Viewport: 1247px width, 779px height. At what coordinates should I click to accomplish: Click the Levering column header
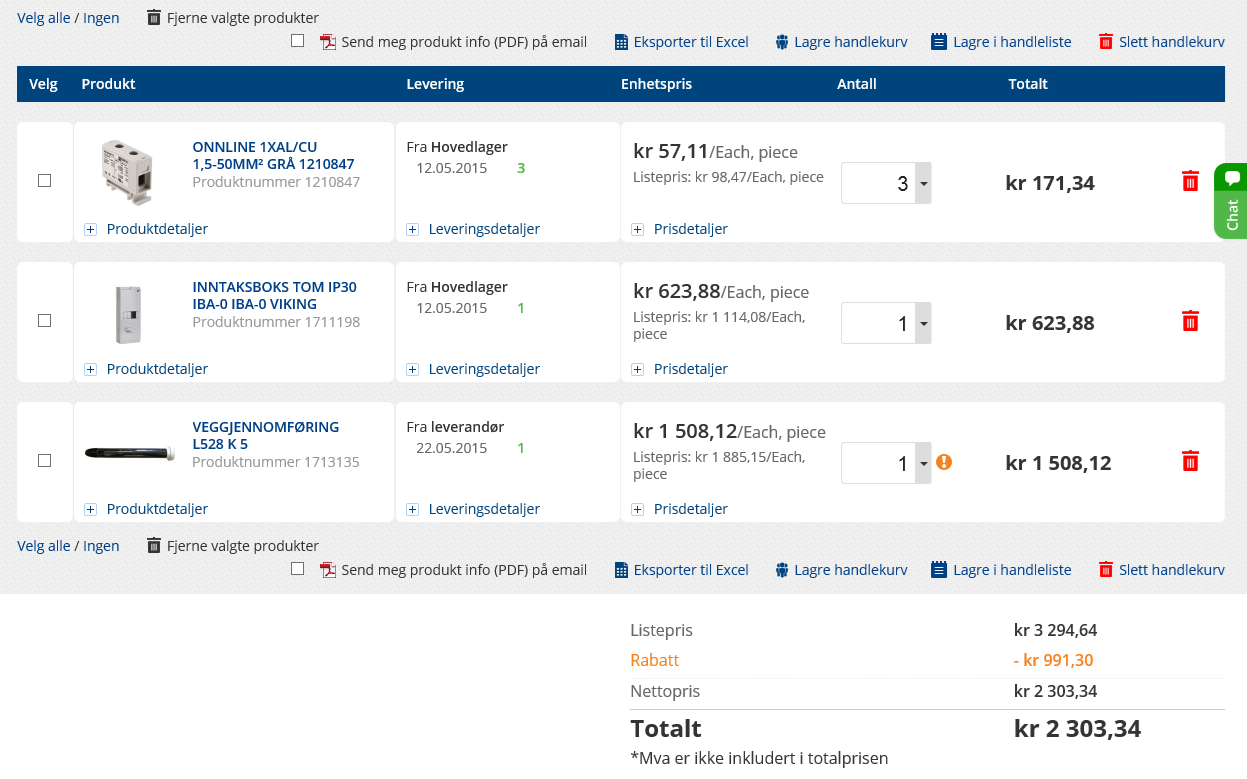435,84
